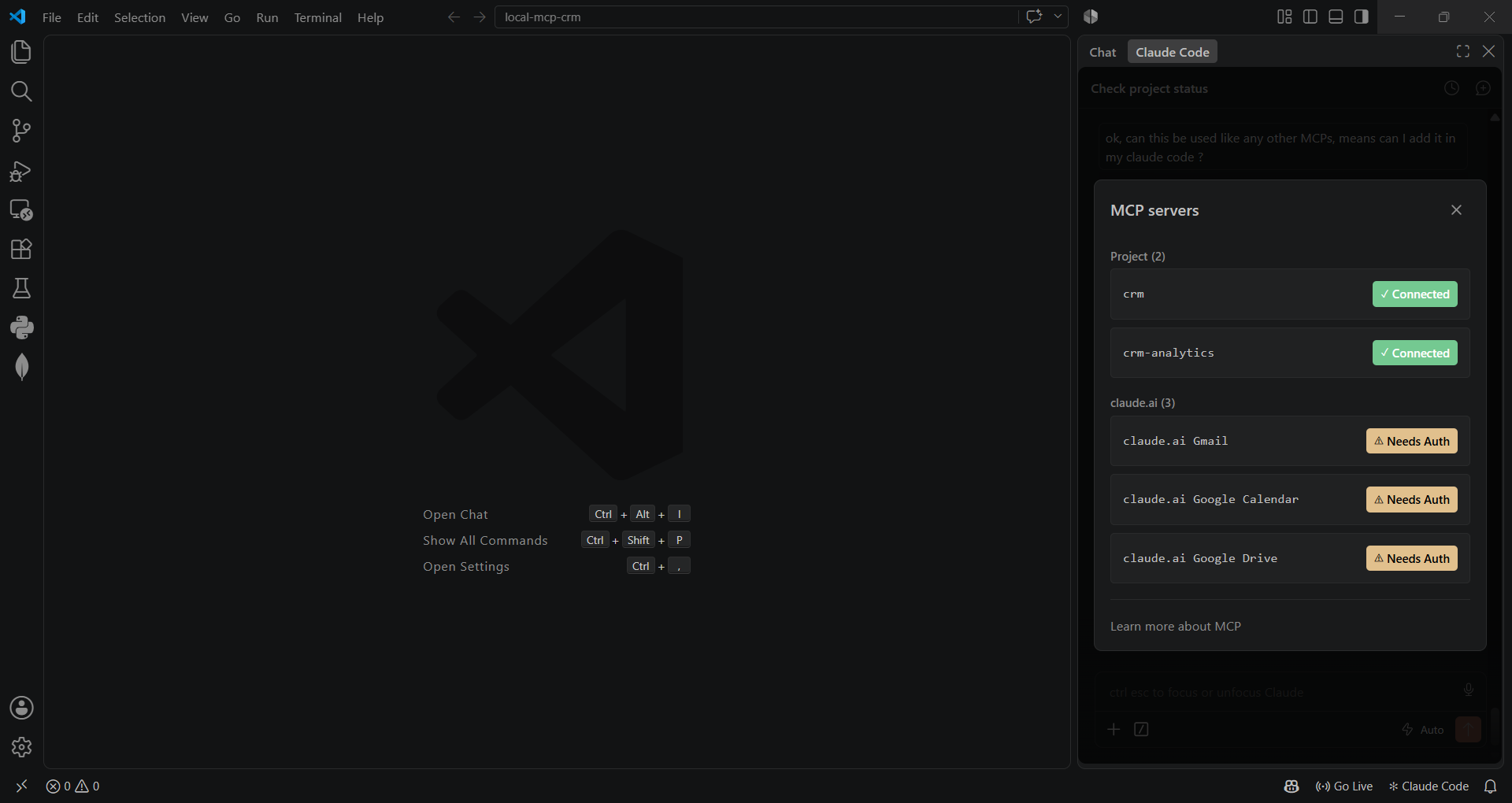The height and width of the screenshot is (803, 1512).
Task: Toggle the bottom panel
Action: pos(1336,17)
